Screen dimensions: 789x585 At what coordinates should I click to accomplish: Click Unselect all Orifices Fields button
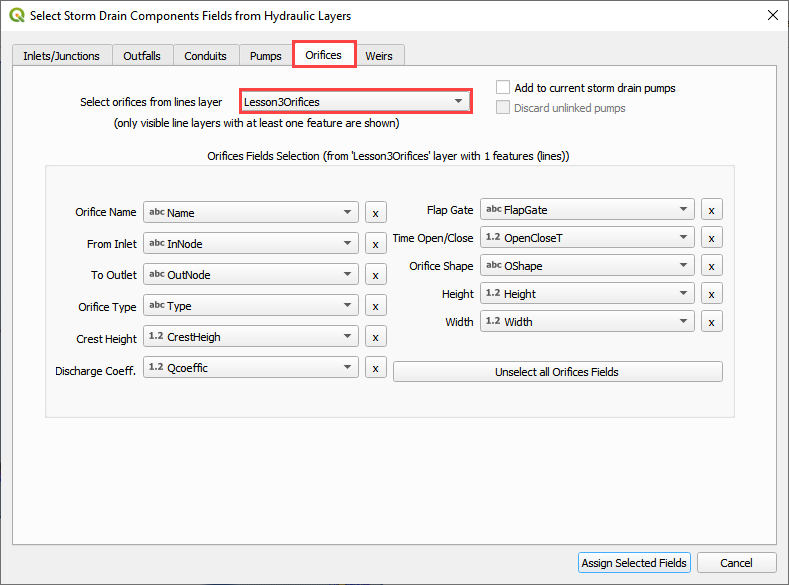point(557,372)
